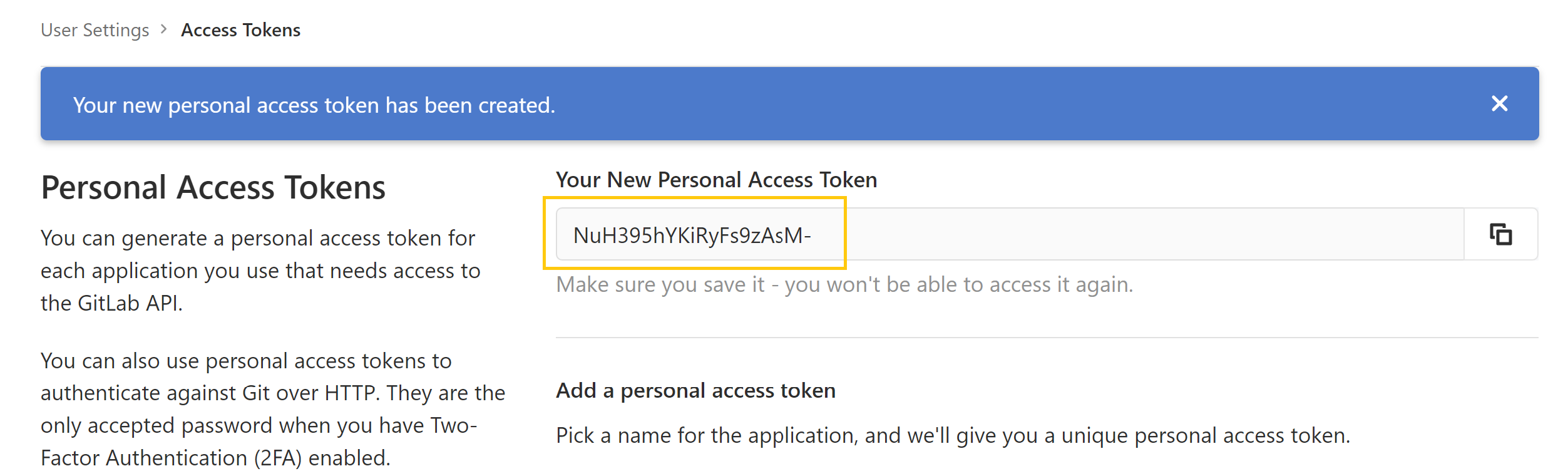Click the 'Factor Authentication (2FA) enabled' line

215,458
